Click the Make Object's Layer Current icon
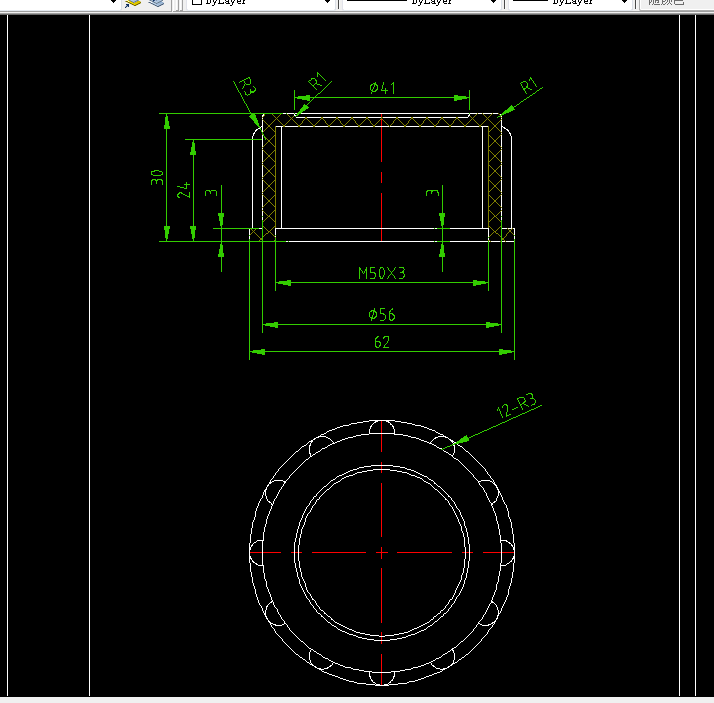This screenshot has width=714, height=703. pyautogui.click(x=133, y=3)
